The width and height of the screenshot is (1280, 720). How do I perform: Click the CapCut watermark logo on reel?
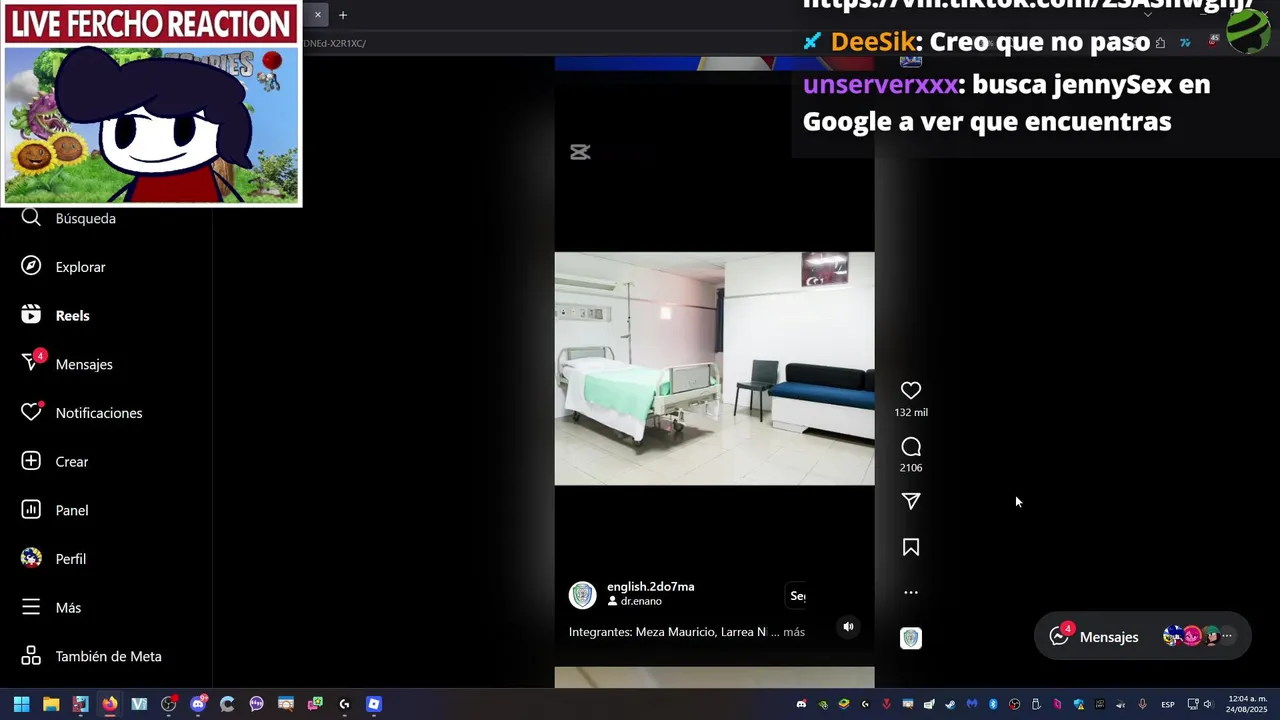click(x=580, y=152)
